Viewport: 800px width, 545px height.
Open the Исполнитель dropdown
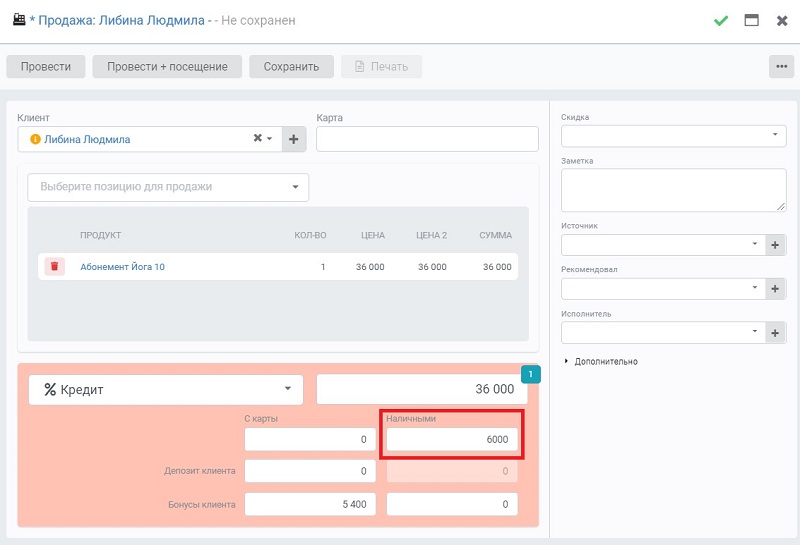point(663,333)
